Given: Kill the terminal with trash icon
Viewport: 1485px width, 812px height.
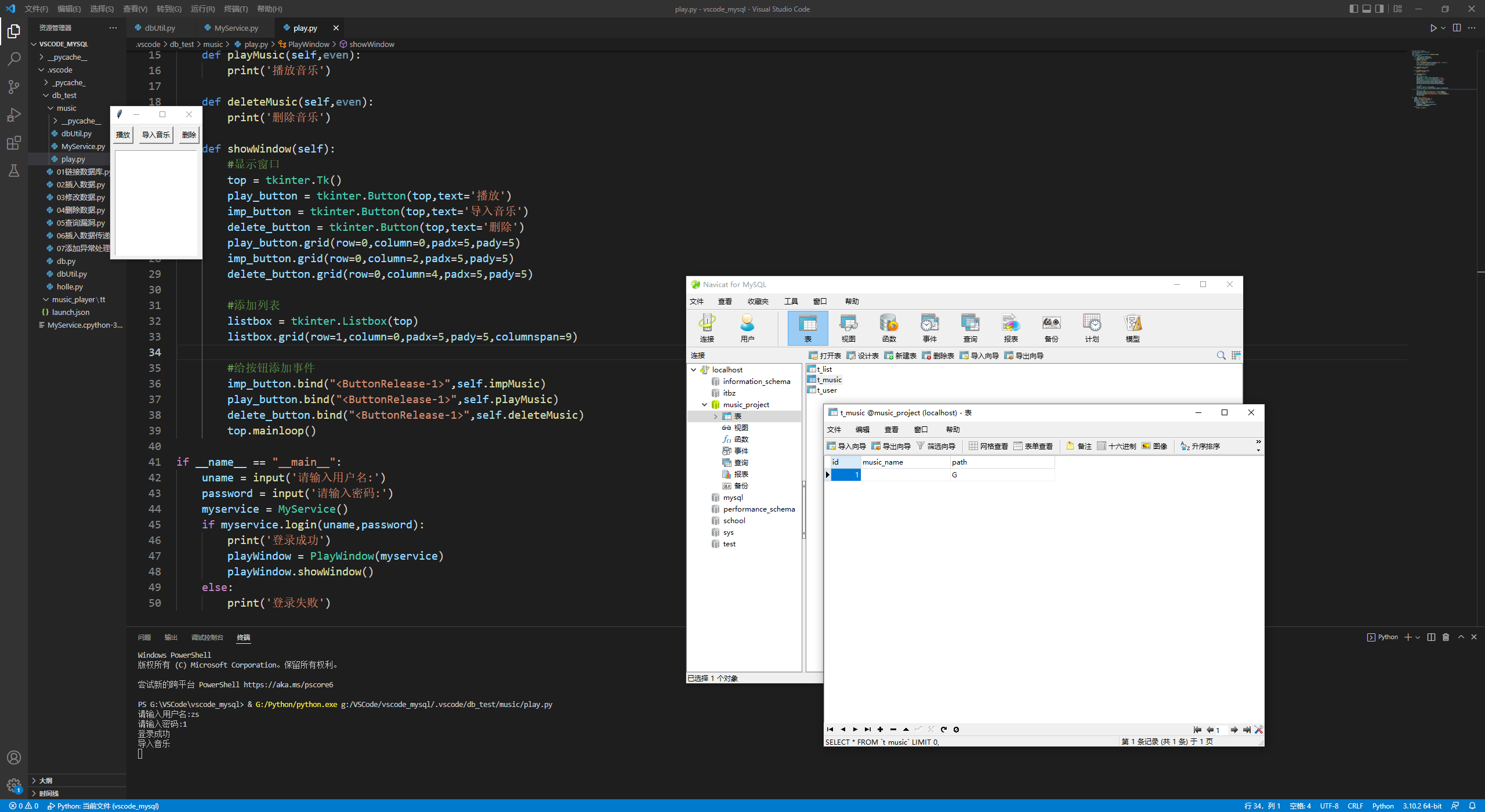Looking at the screenshot, I should click(x=1446, y=637).
